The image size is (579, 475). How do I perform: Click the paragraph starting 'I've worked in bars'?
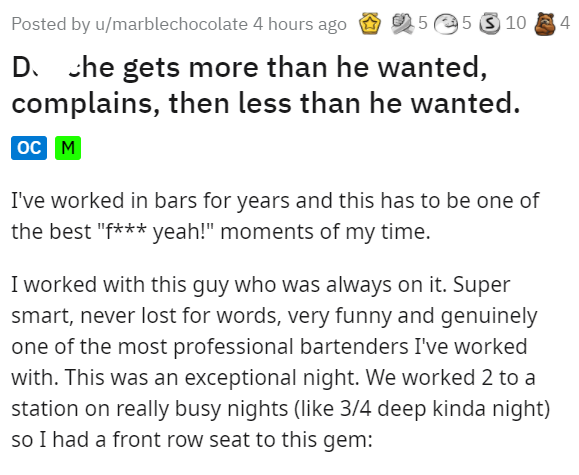(275, 216)
